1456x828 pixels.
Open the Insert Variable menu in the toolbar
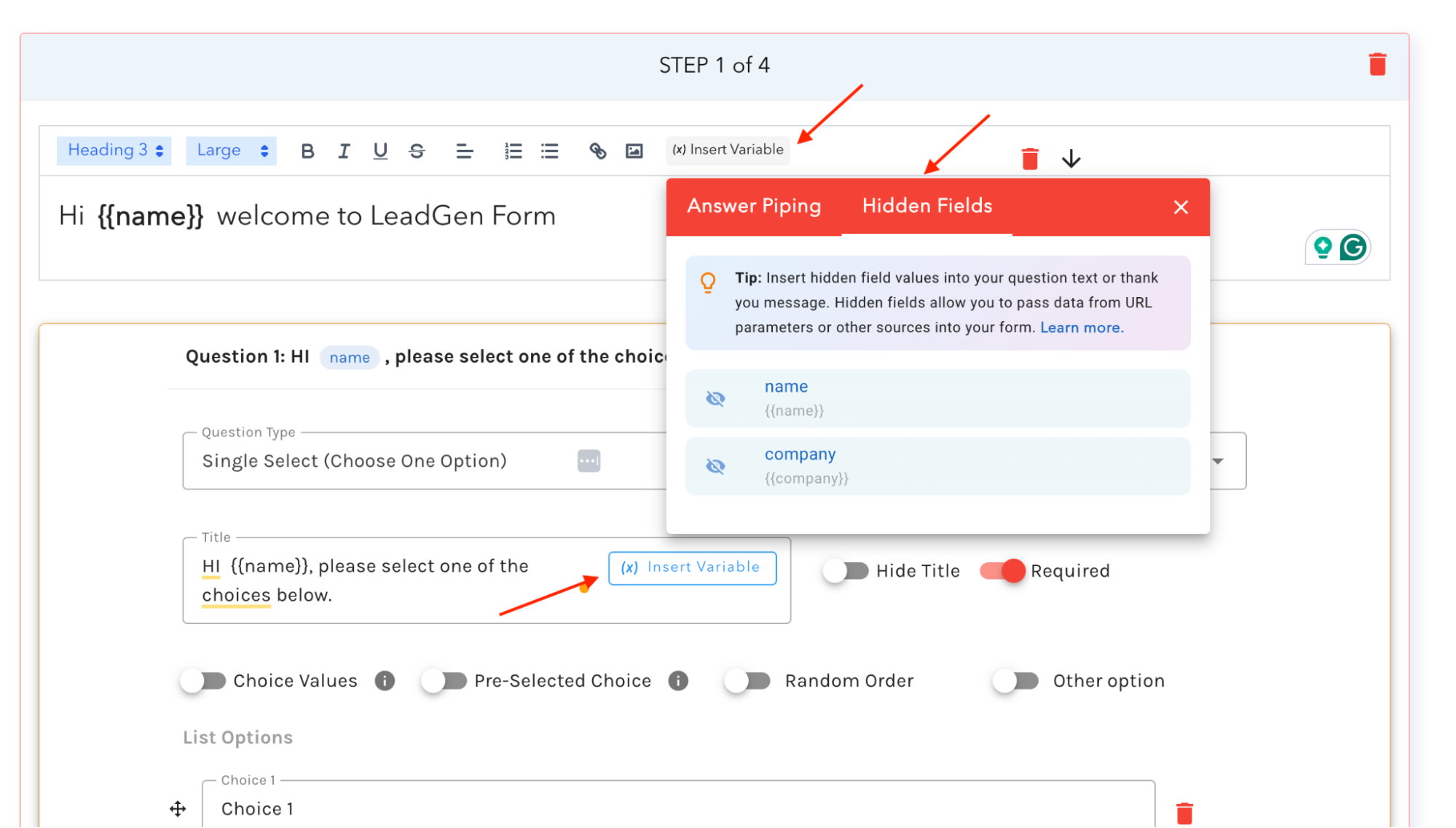(727, 150)
